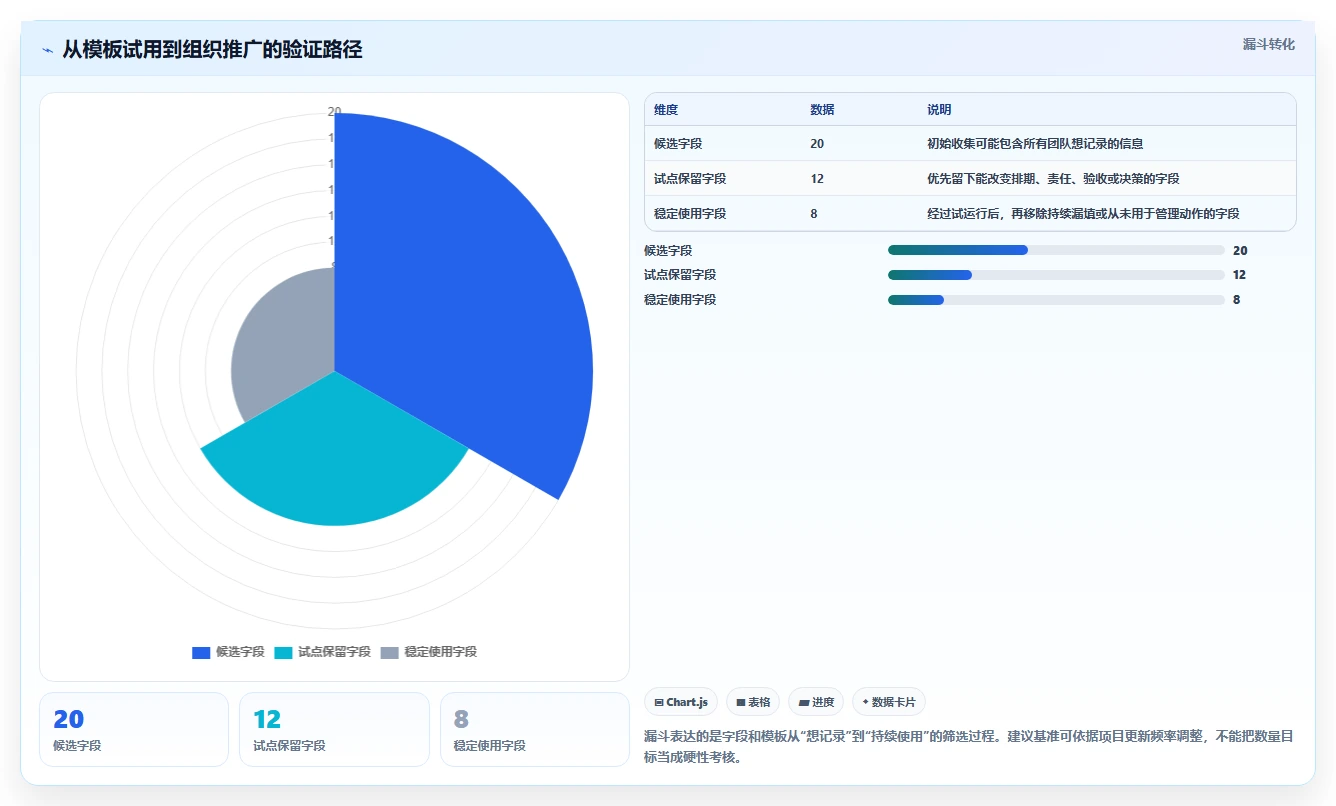Viewport: 1336px width, 806px height.
Task: Click the title 从模板试用到组织推广的验证路径
Action: pyautogui.click(x=212, y=50)
